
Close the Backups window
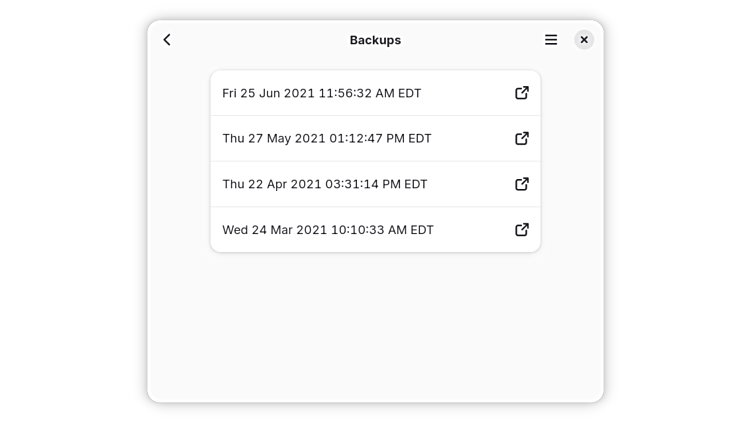coord(584,40)
